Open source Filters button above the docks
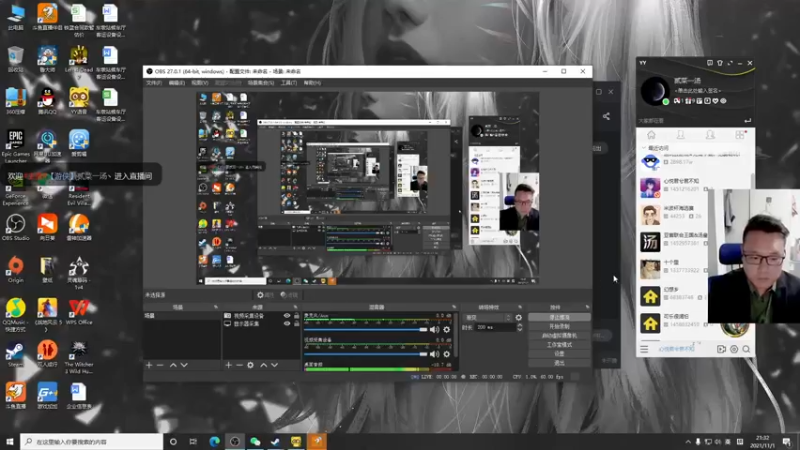The width and height of the screenshot is (800, 450). click(289, 295)
